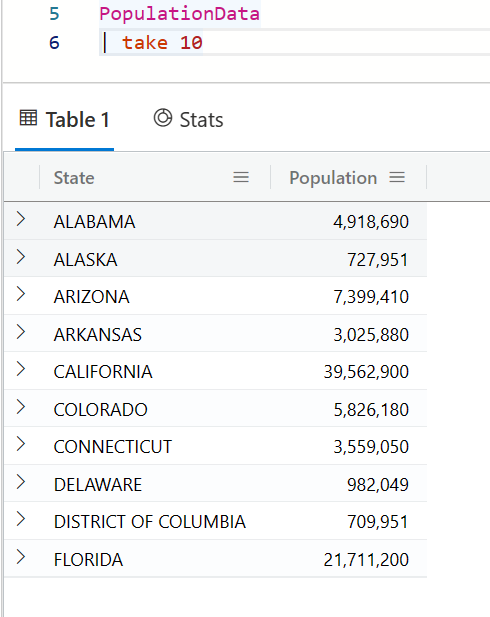Click population value 39,562,900
This screenshot has width=490, height=617.
(x=366, y=372)
